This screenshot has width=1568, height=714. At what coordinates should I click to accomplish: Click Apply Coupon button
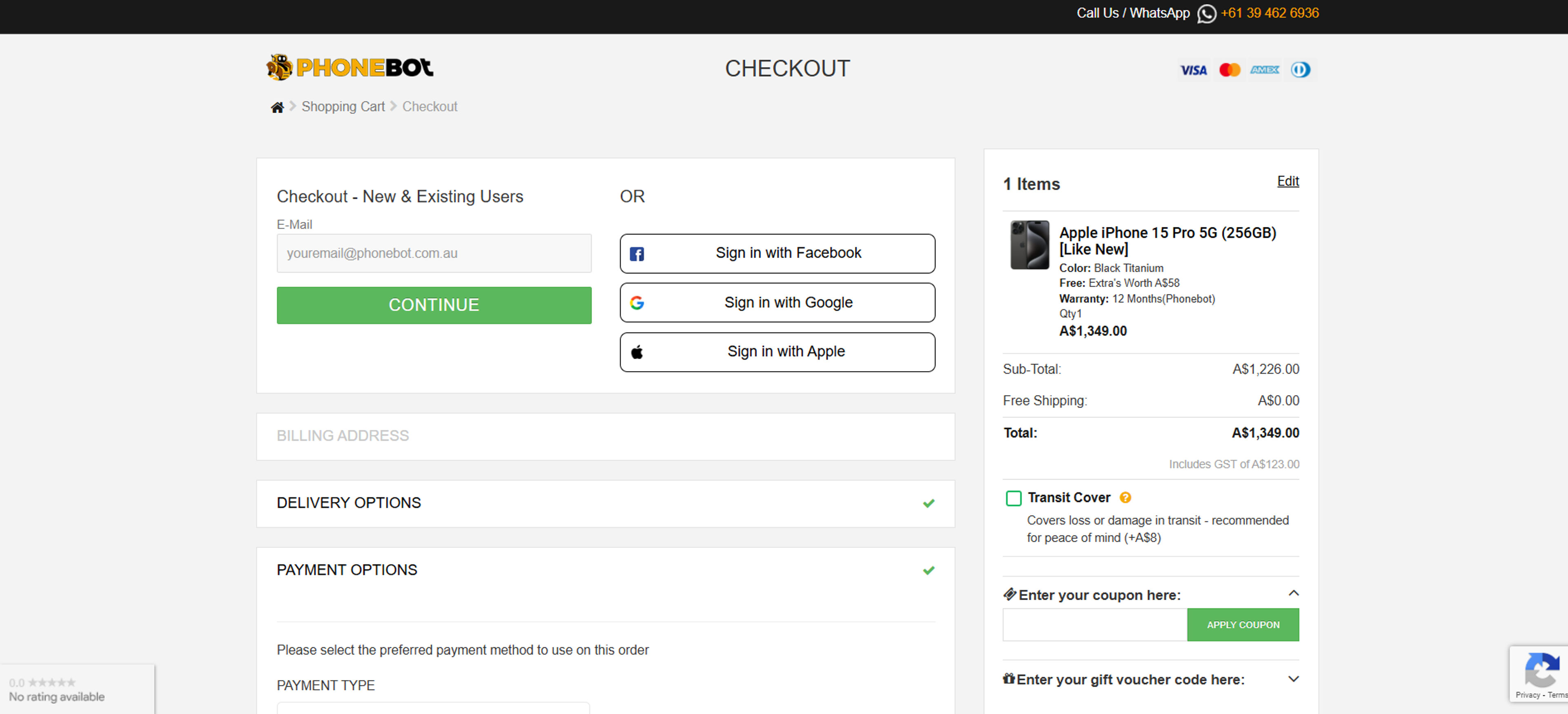(x=1243, y=625)
